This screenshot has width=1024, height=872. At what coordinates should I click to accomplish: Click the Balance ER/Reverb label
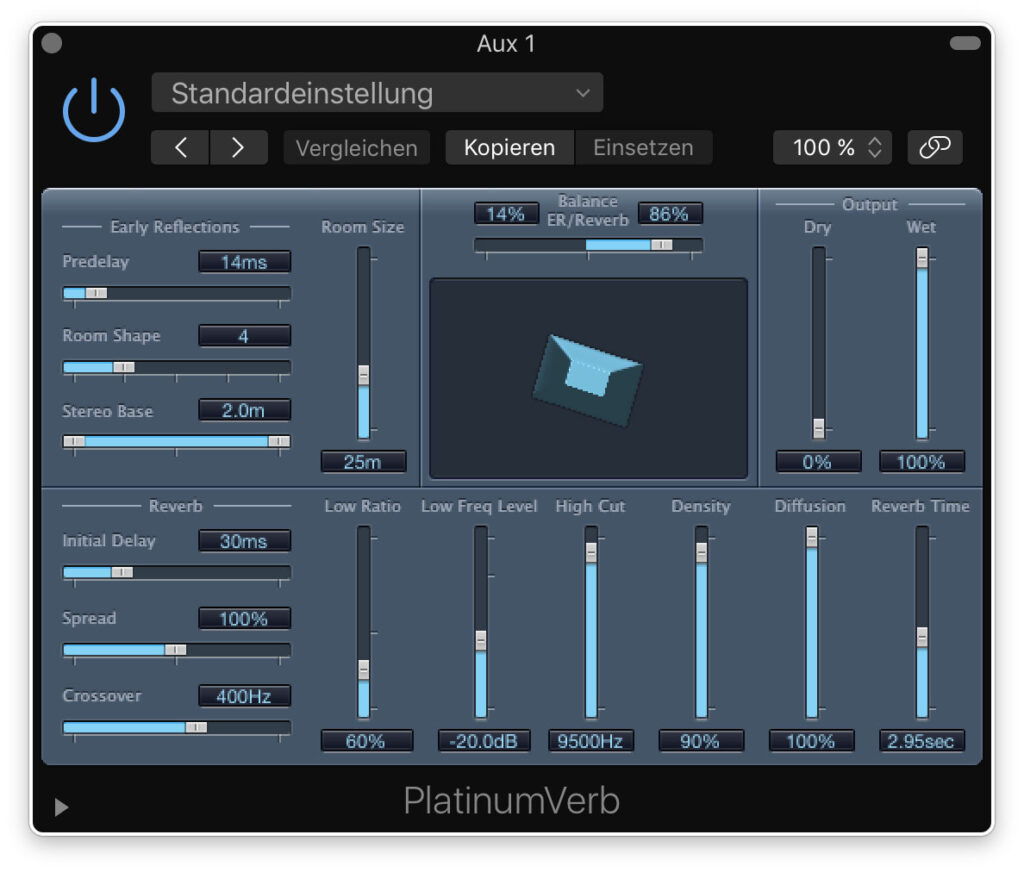pyautogui.click(x=588, y=210)
